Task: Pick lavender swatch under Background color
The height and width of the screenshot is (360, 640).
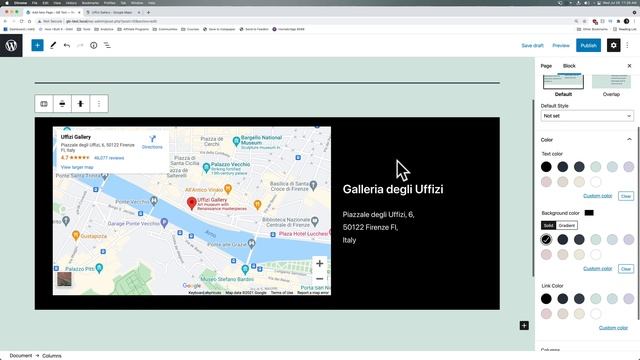Action: [x=629, y=239]
